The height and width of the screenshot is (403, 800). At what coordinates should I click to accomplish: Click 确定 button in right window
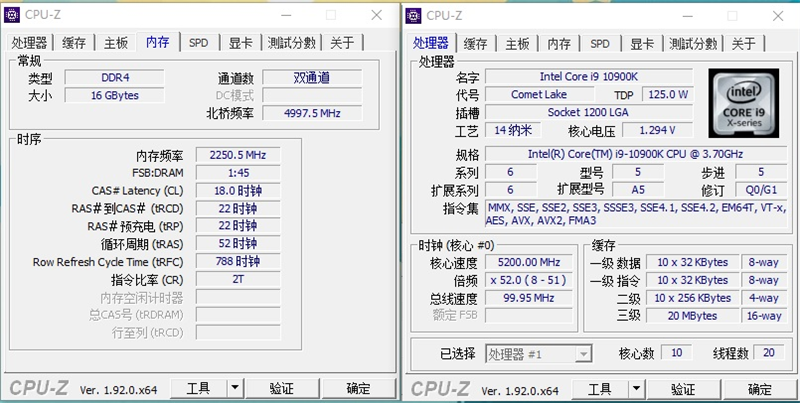tap(760, 390)
